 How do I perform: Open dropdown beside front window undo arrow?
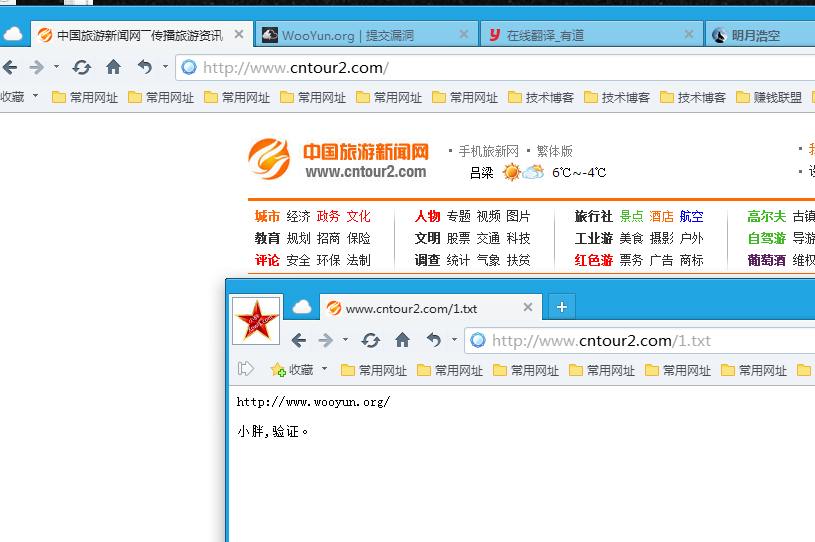pos(454,340)
